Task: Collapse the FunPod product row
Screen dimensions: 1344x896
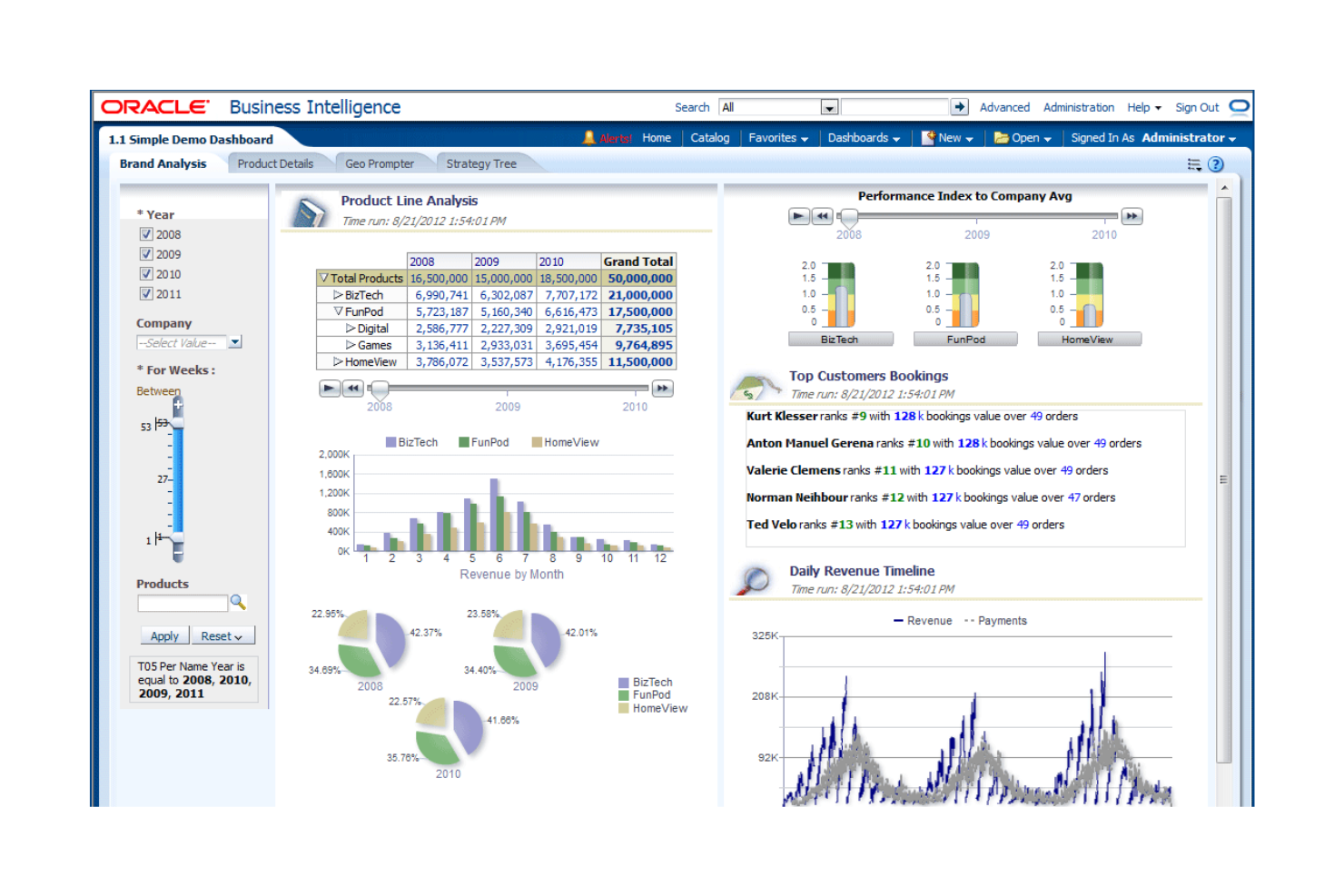Action: [x=337, y=311]
